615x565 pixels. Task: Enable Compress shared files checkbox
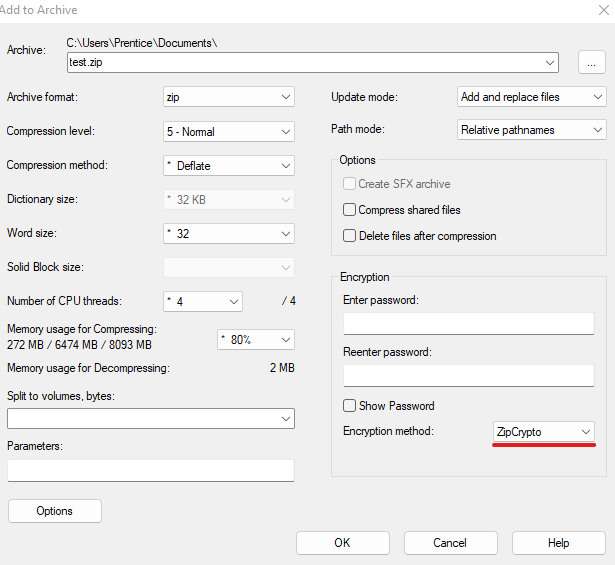(x=350, y=210)
